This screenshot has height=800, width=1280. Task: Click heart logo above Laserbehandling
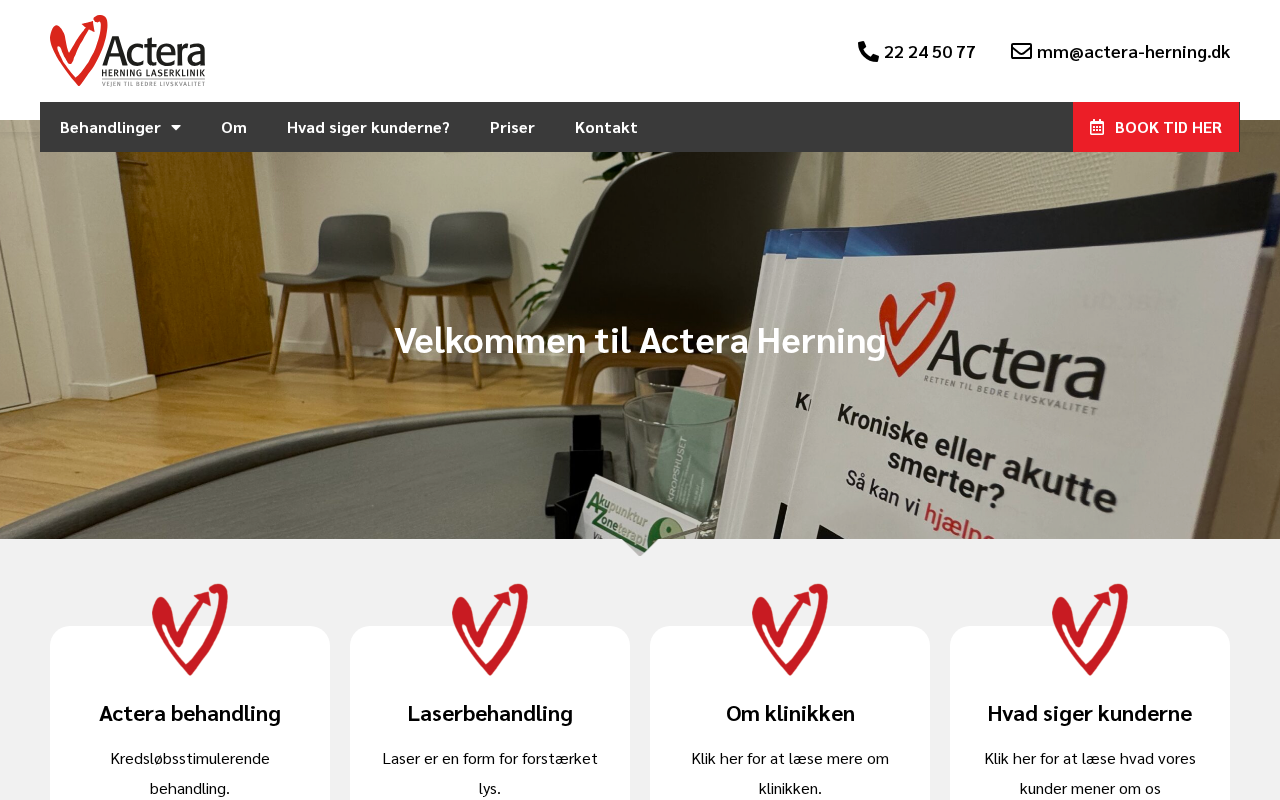click(490, 630)
